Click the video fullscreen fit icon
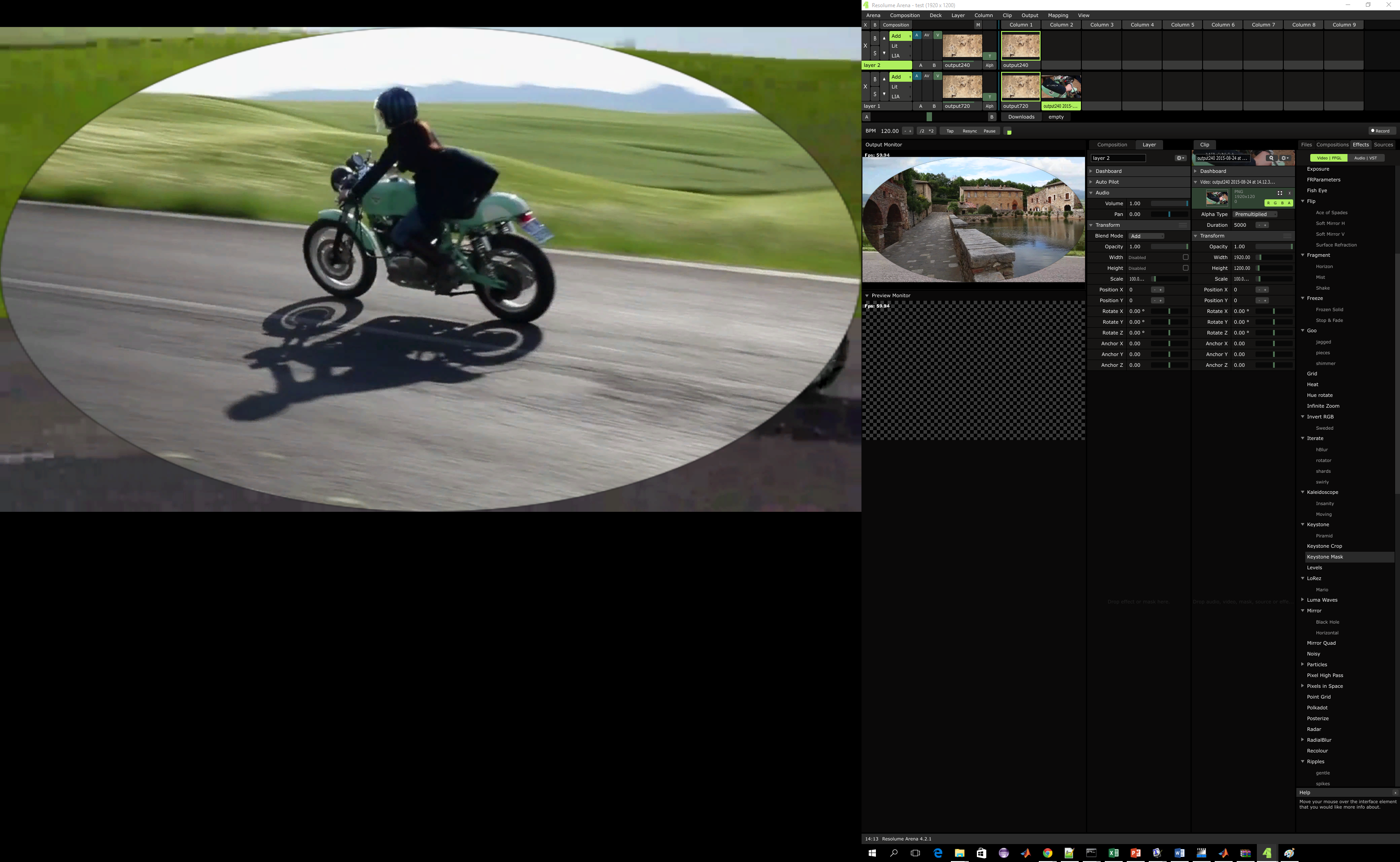 point(1280,193)
